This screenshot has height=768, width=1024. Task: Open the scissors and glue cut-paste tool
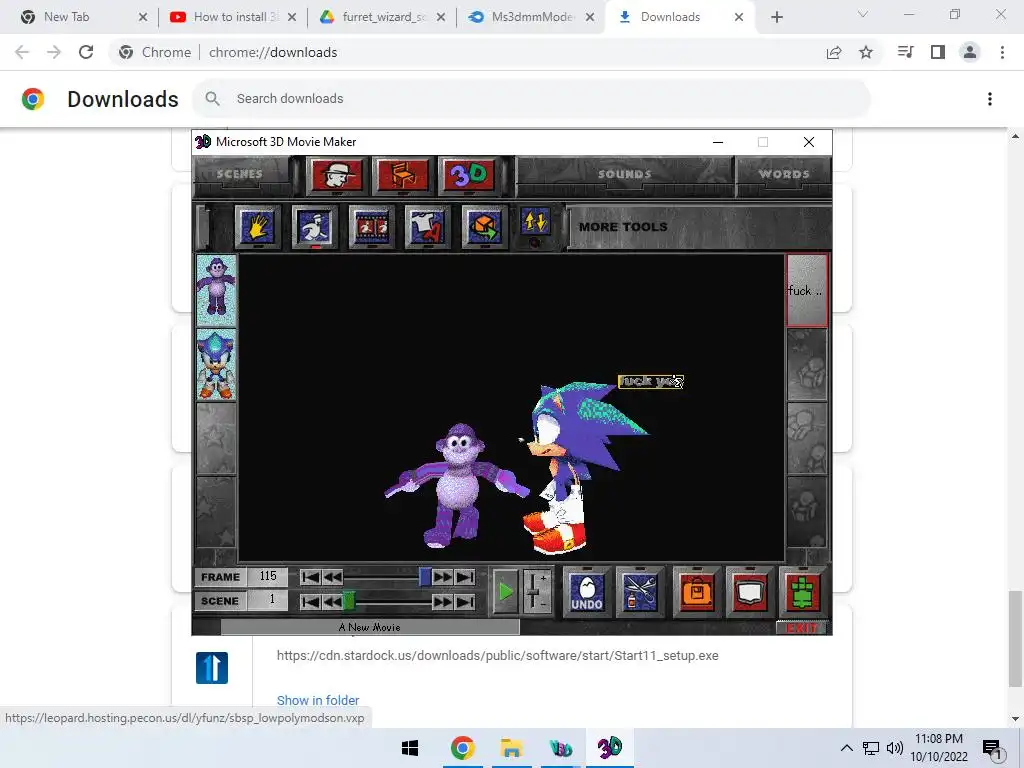click(640, 592)
